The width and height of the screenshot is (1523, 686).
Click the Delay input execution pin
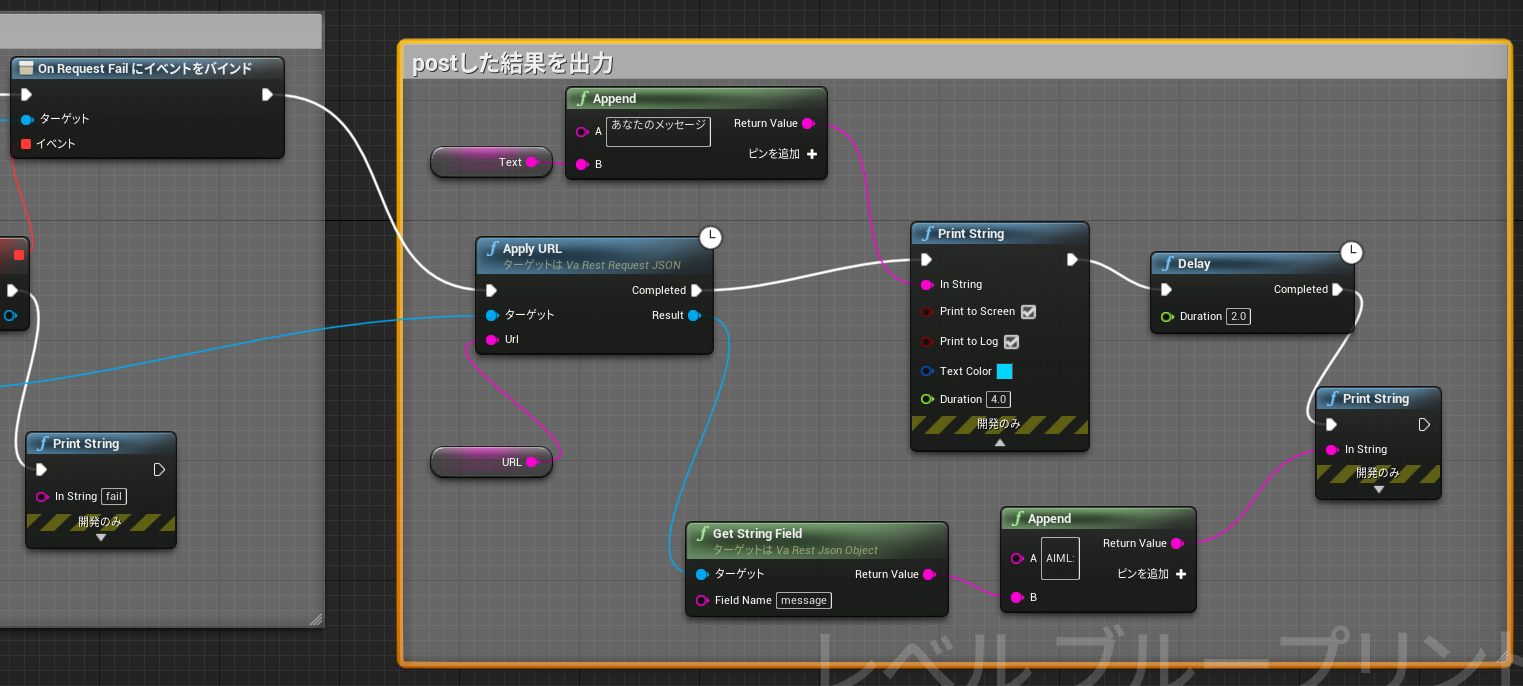pos(1166,290)
